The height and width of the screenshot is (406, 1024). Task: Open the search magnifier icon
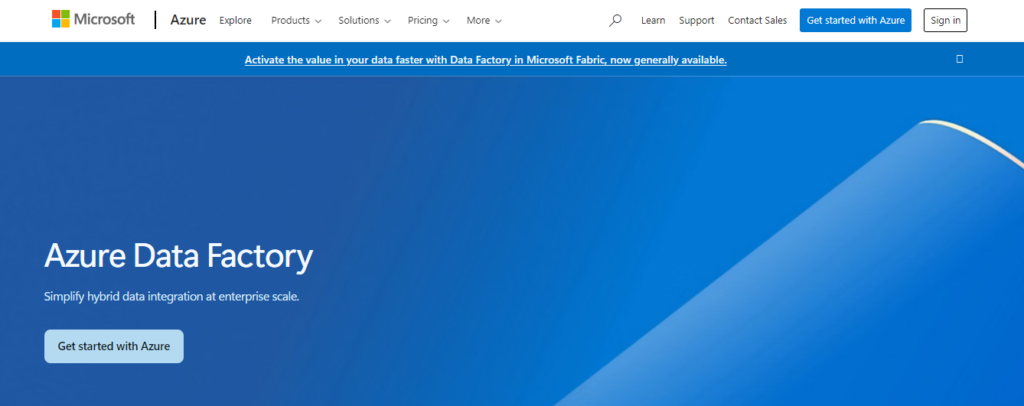point(615,20)
